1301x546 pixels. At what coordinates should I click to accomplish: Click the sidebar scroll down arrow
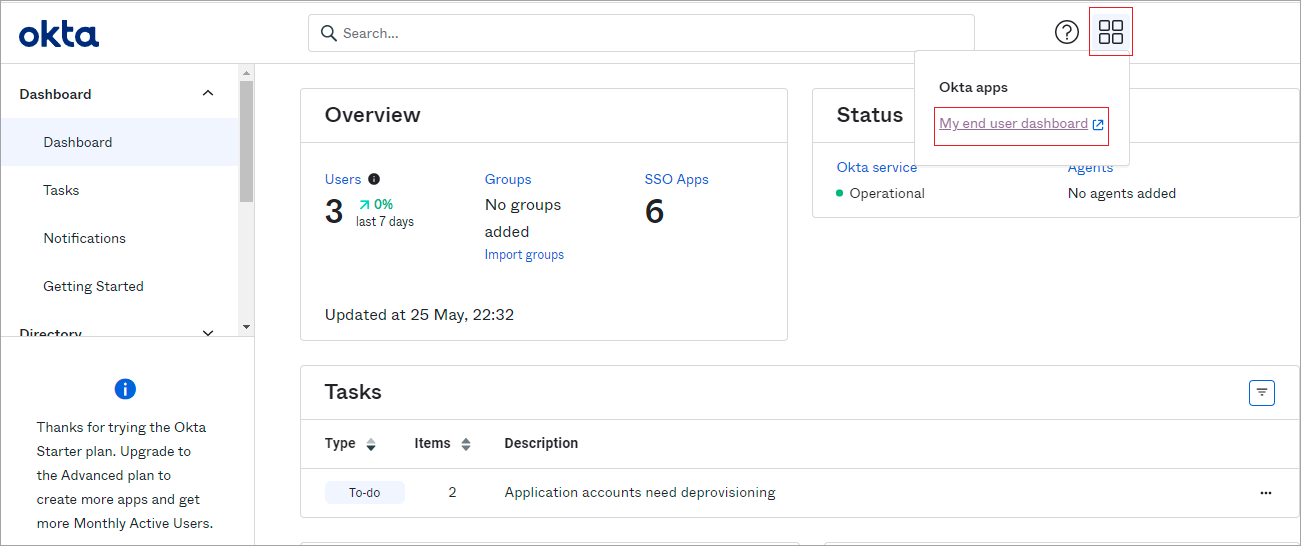[x=246, y=327]
